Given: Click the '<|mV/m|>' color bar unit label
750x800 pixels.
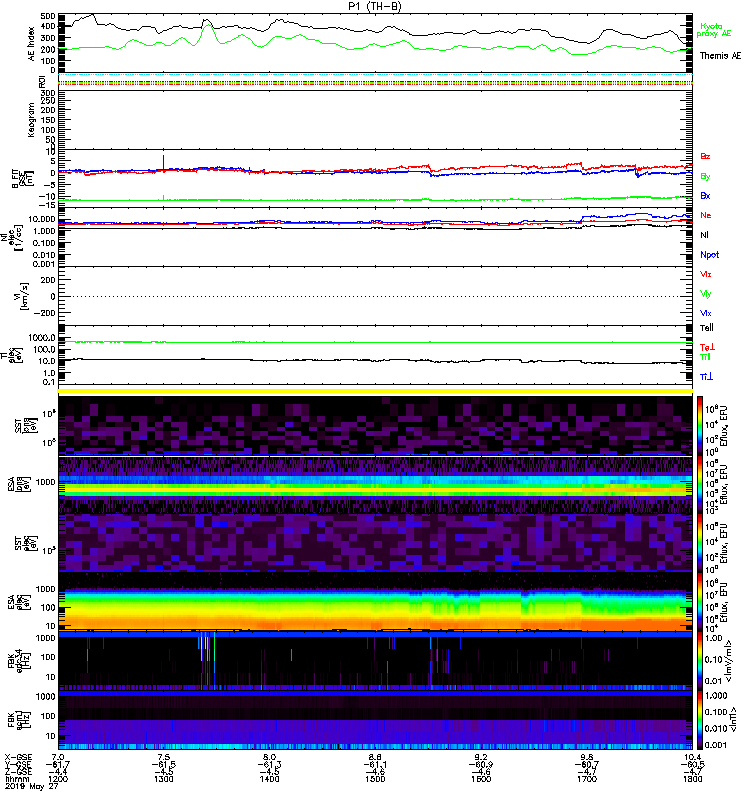Looking at the screenshot, I should pos(730,661).
